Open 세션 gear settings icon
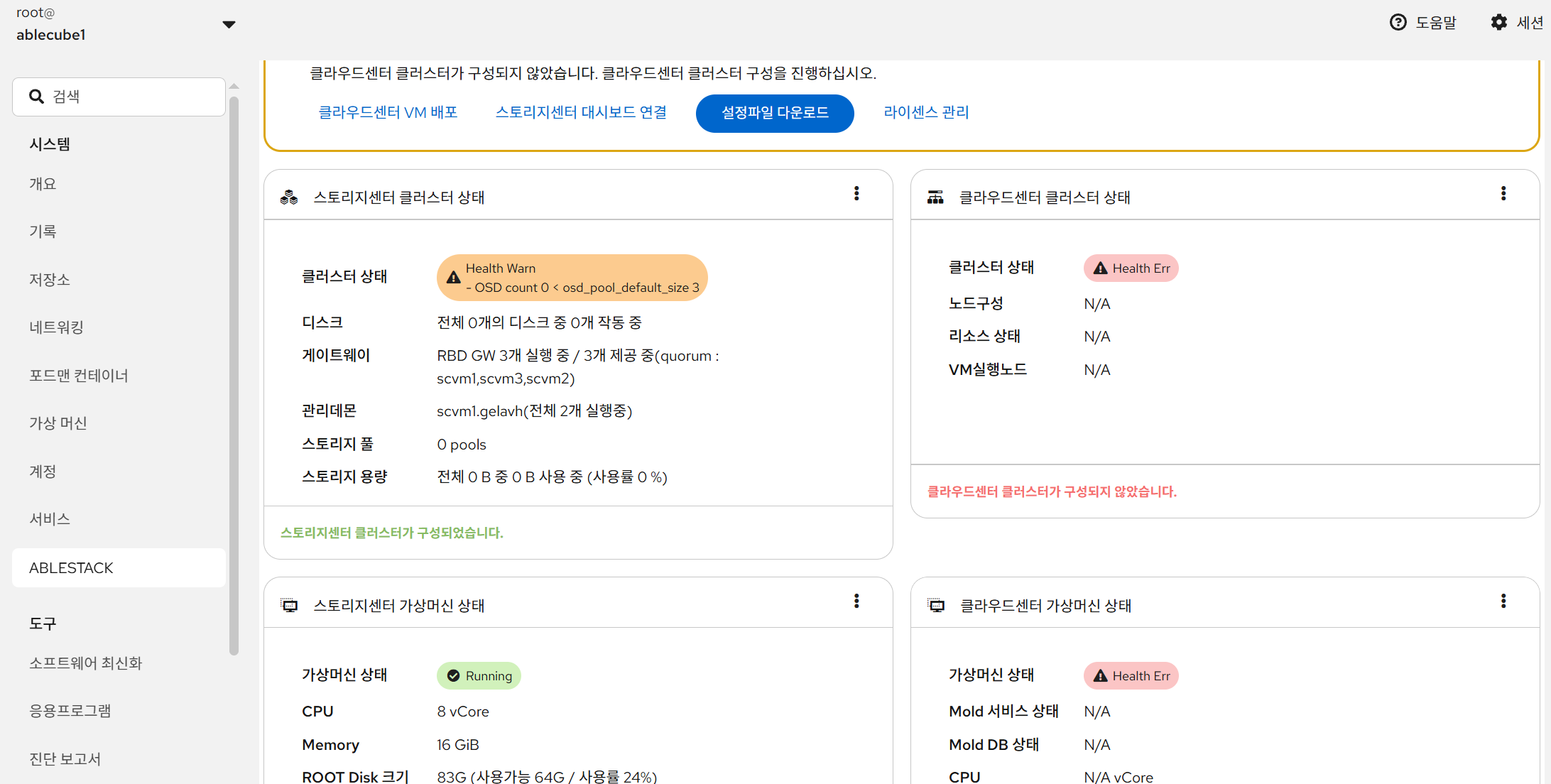The height and width of the screenshot is (784, 1551). point(1498,23)
